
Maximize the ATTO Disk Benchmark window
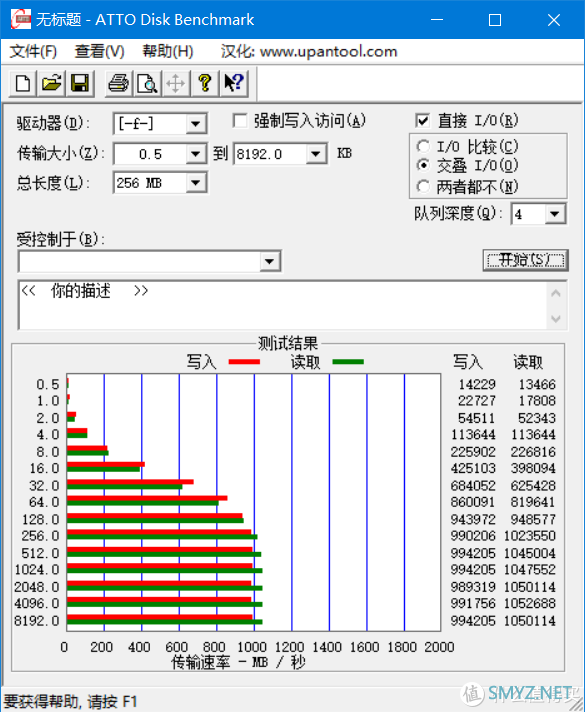(495, 20)
